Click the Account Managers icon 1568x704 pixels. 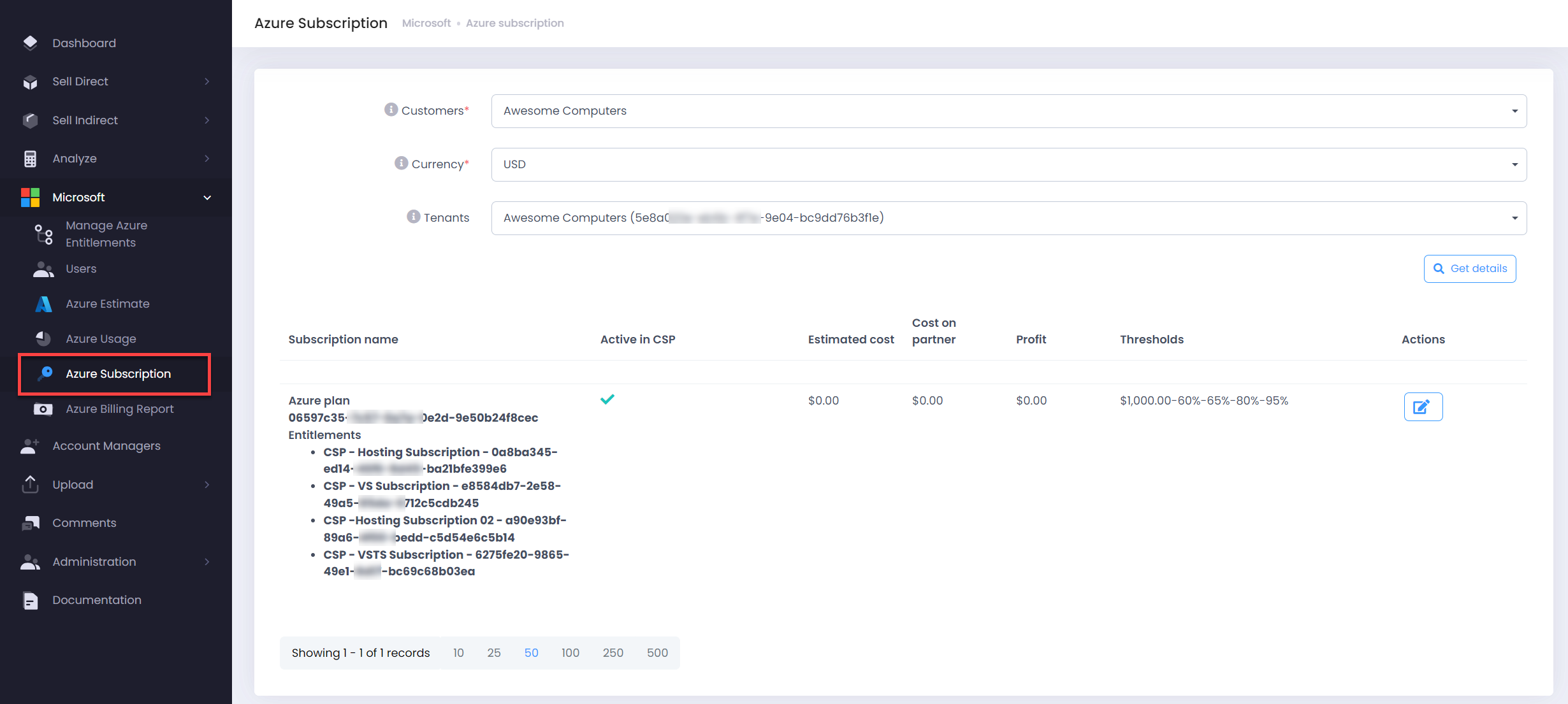pos(30,446)
